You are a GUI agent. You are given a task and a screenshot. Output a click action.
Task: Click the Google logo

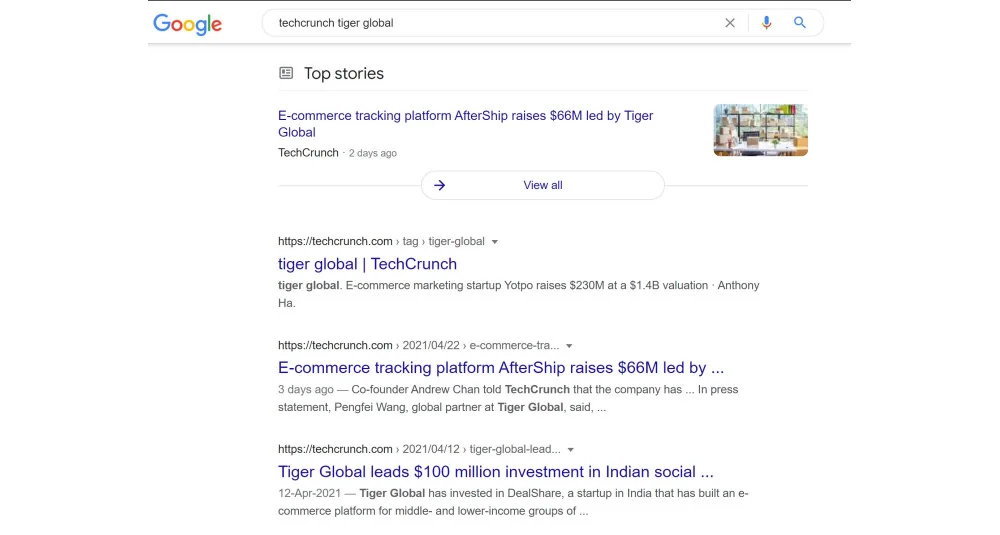(x=188, y=24)
